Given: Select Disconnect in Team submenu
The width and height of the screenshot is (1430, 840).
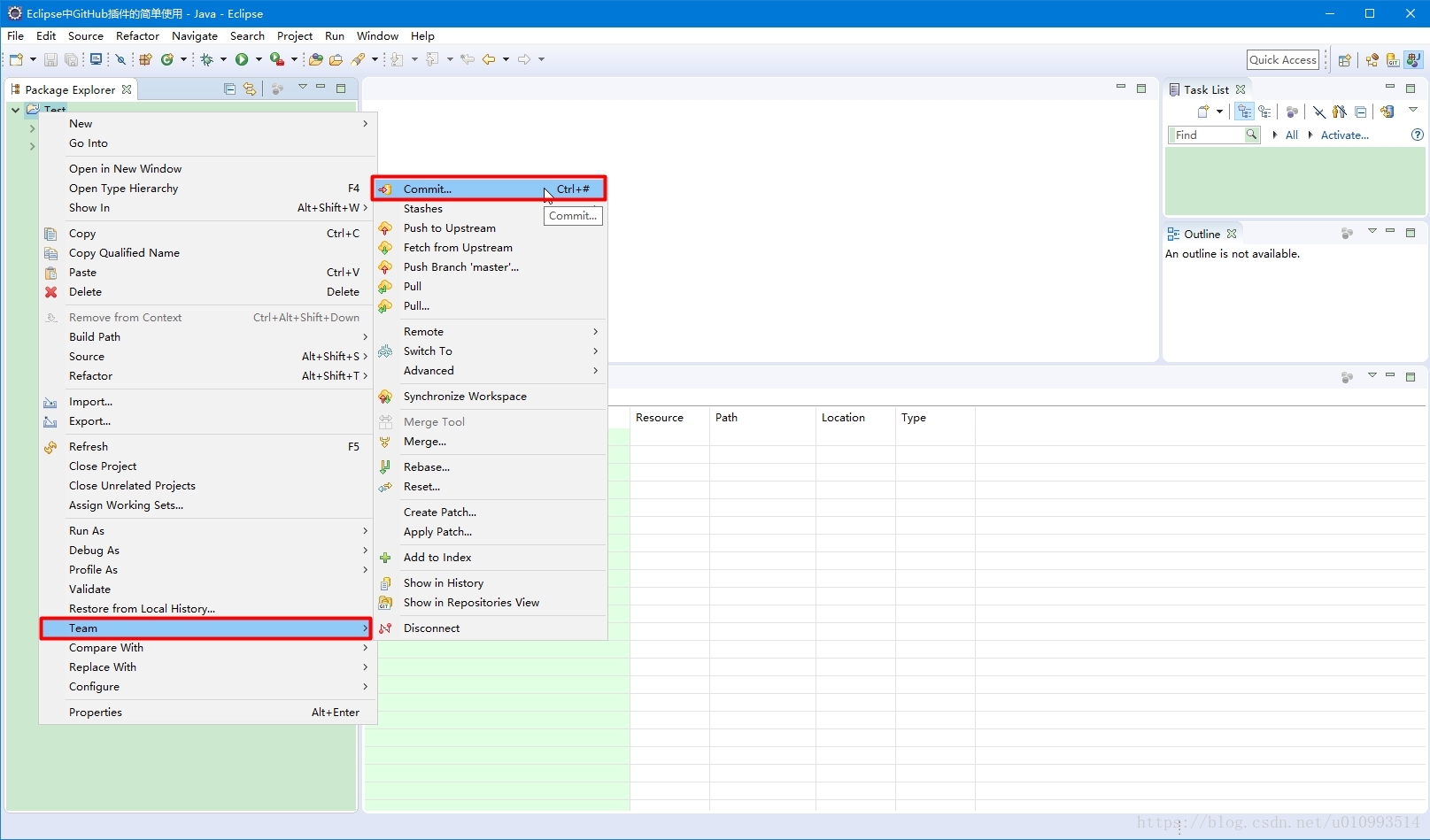Looking at the screenshot, I should (490, 628).
